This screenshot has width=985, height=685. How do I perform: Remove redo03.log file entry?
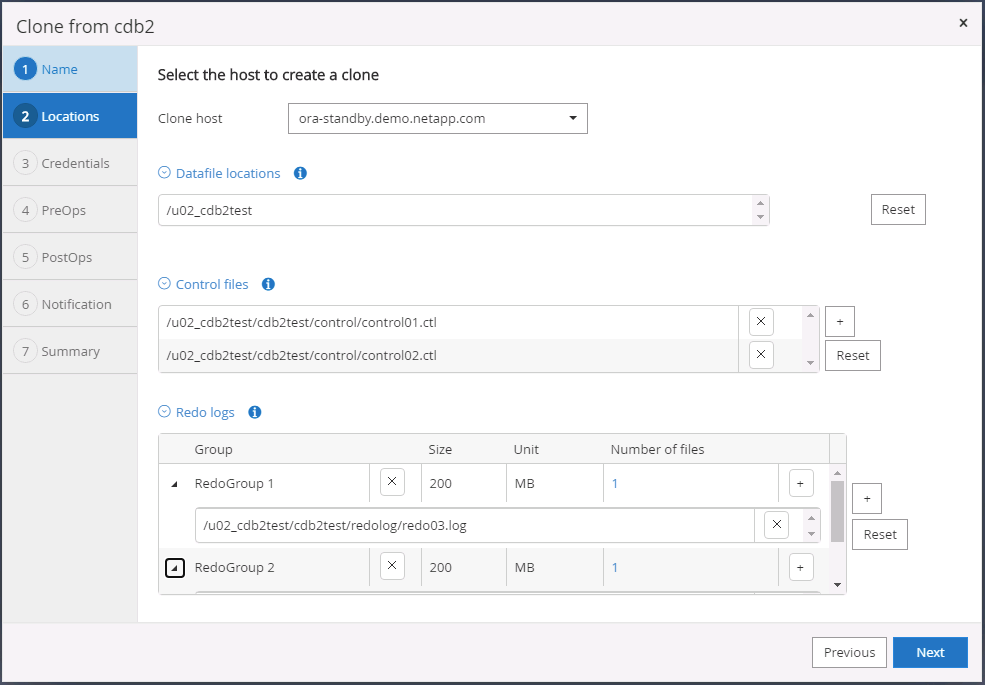click(777, 524)
